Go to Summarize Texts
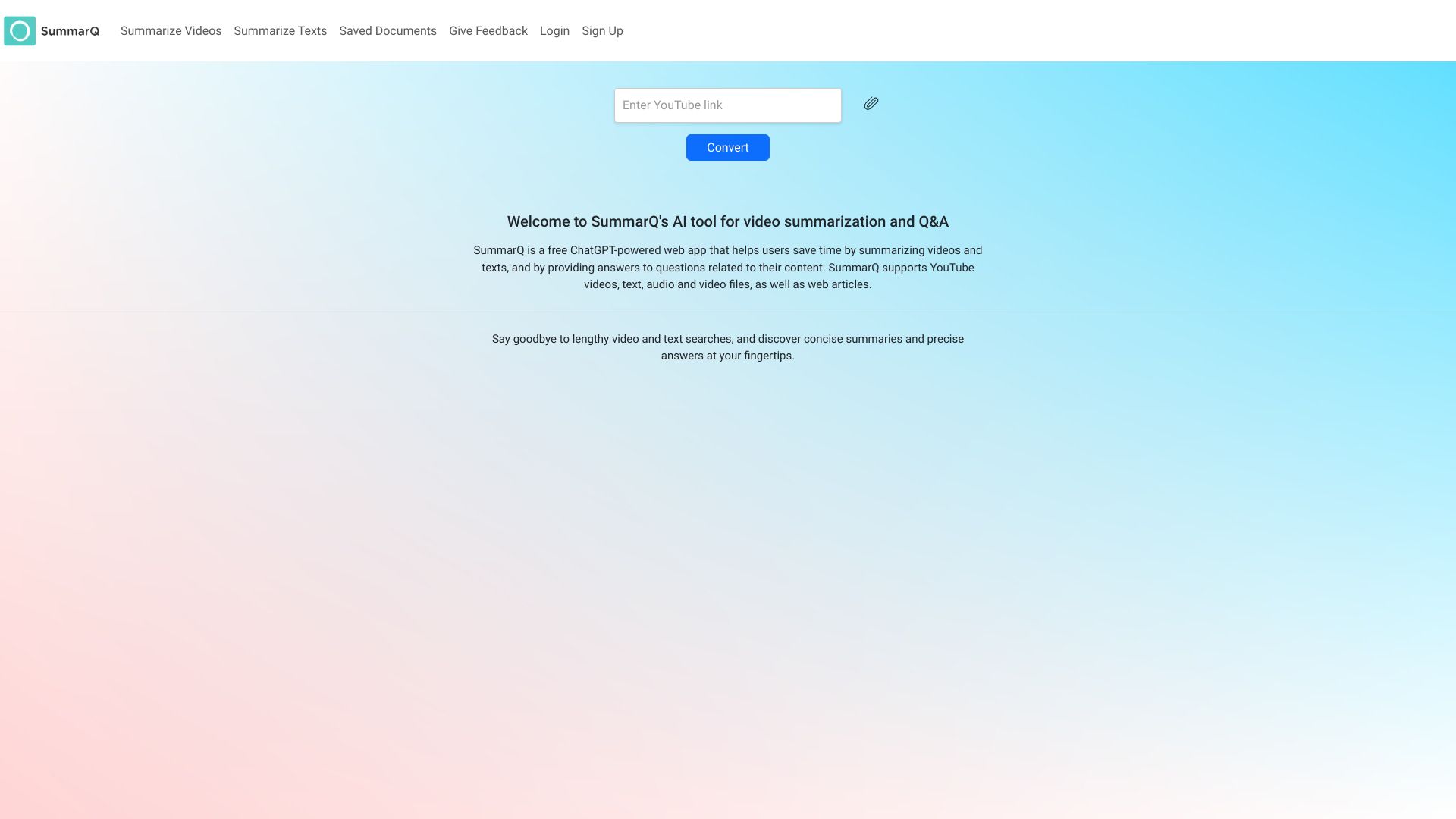The width and height of the screenshot is (1456, 819). pos(280,31)
